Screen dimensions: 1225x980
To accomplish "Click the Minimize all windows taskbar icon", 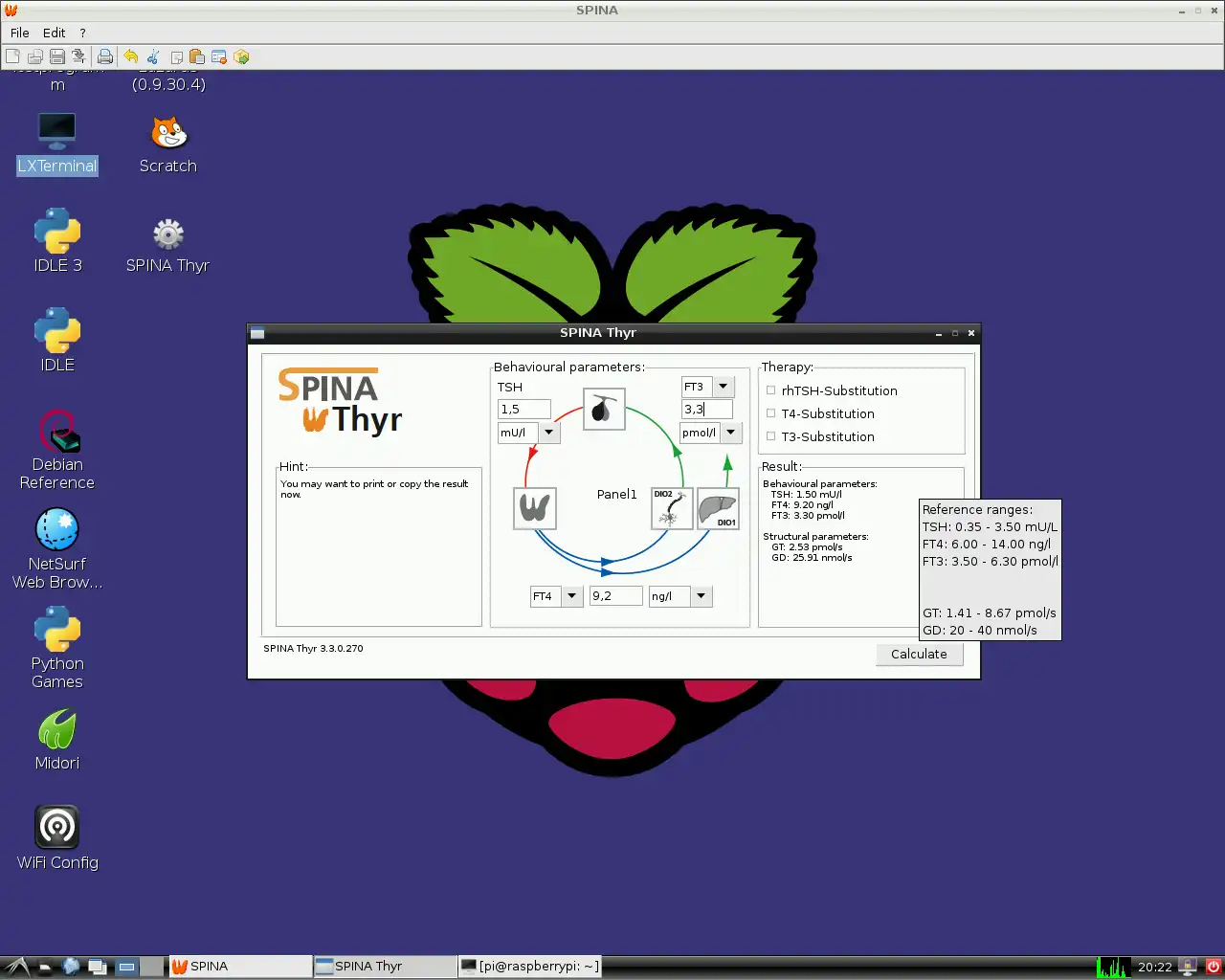I will pyautogui.click(x=98, y=967).
